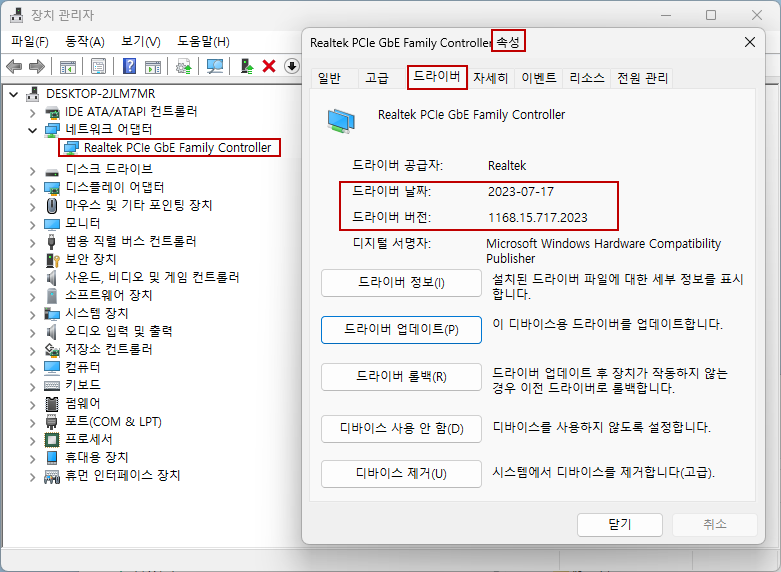Click the 저장소 컨트롤러 category icon
Image resolution: width=781 pixels, height=572 pixels.
52,350
